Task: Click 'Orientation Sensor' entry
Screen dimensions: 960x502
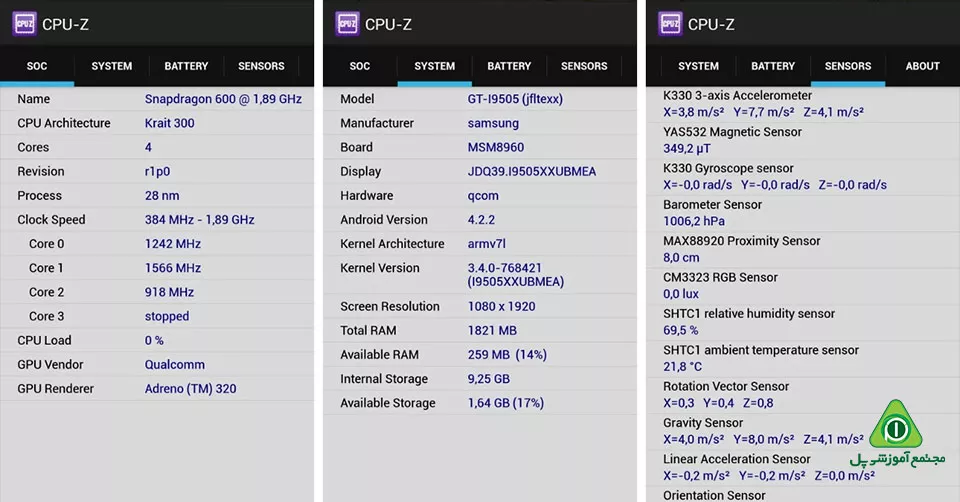Action: click(714, 495)
